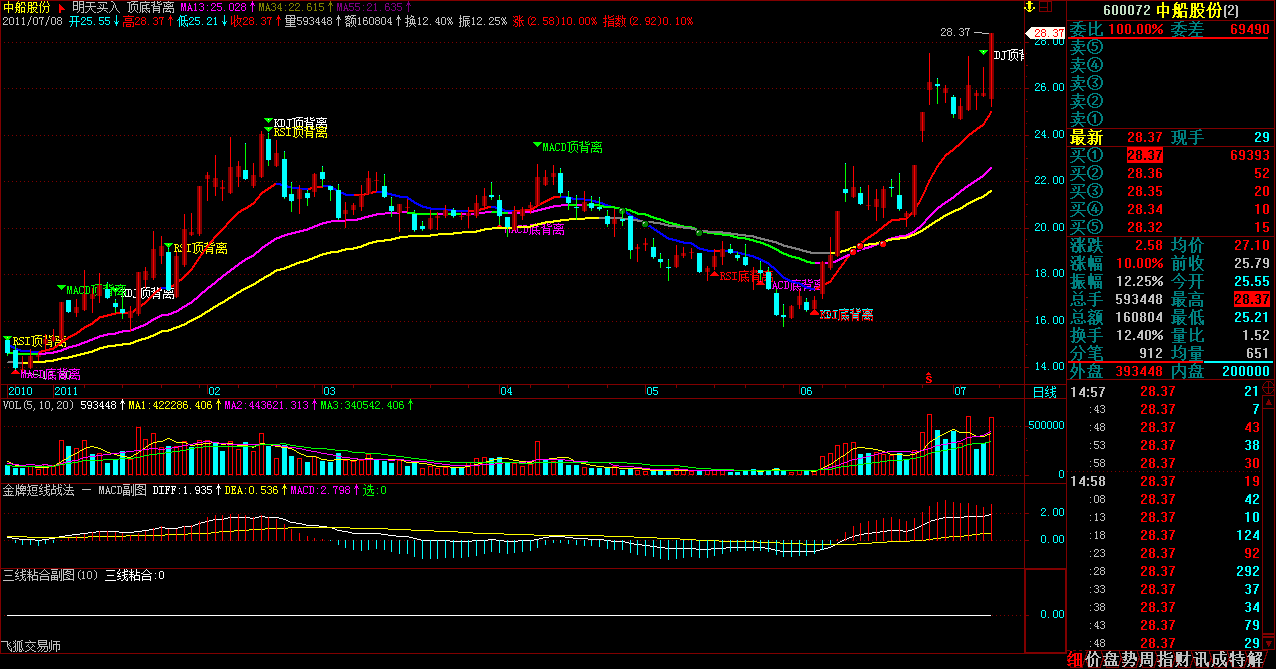This screenshot has width=1276, height=669.
Task: Click the 买③ price 28.35 row
Action: click(x=1171, y=191)
